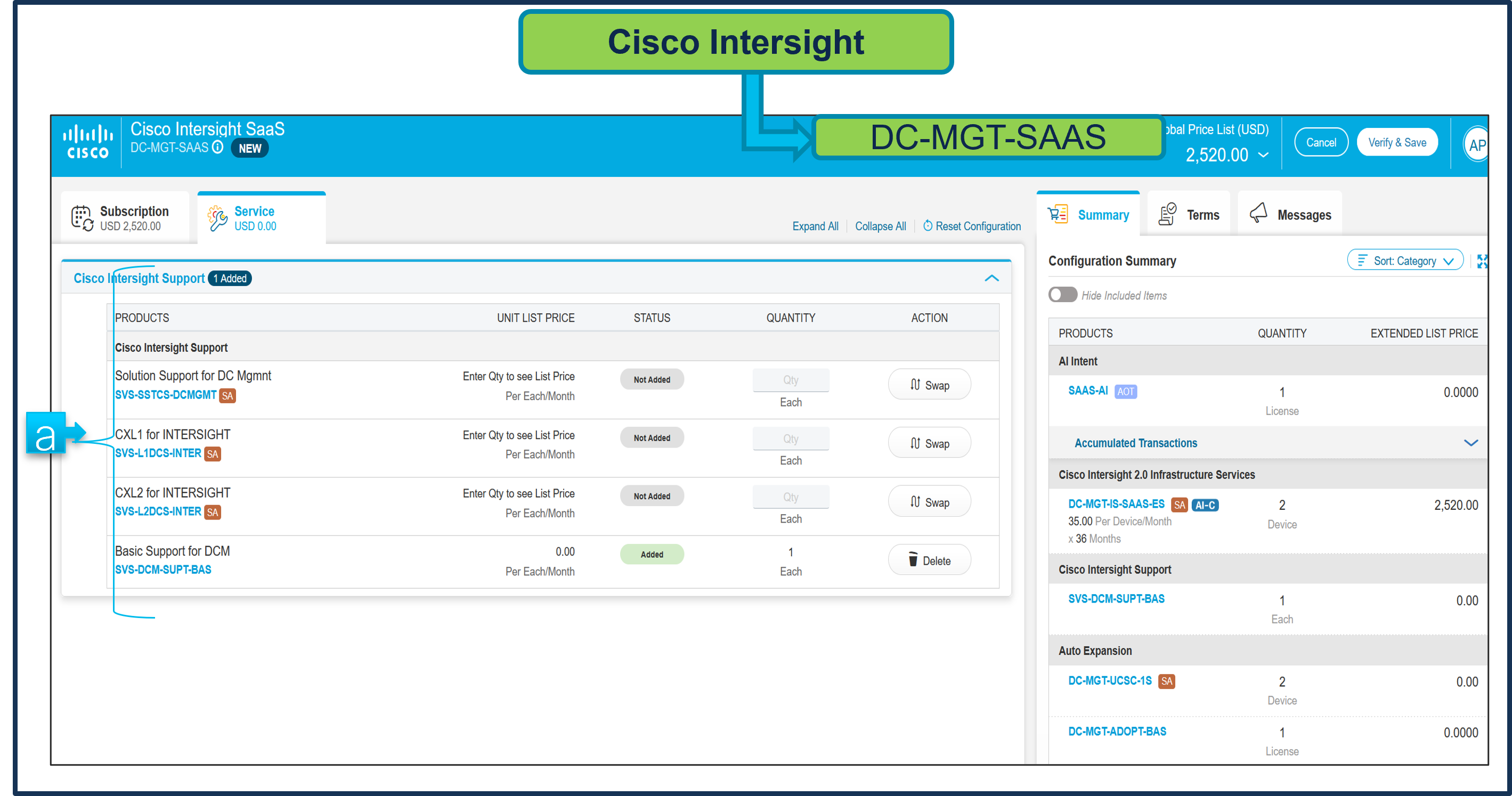The width and height of the screenshot is (1512, 796).
Task: Click the Messages megaphone icon
Action: pyautogui.click(x=1258, y=213)
